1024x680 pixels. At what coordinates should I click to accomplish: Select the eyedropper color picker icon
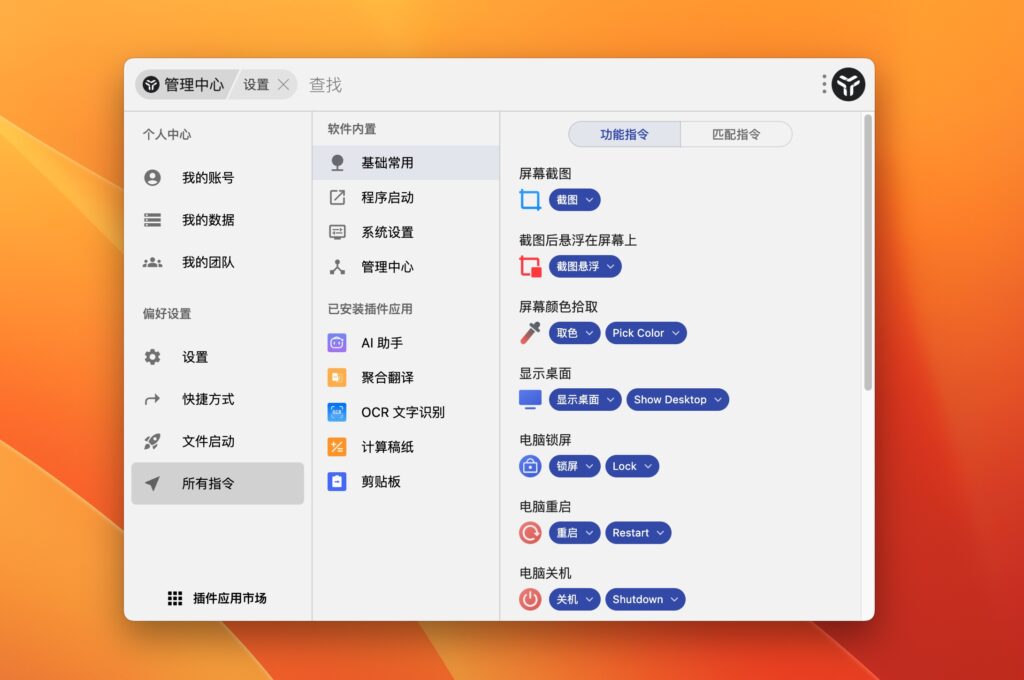[x=528, y=333]
